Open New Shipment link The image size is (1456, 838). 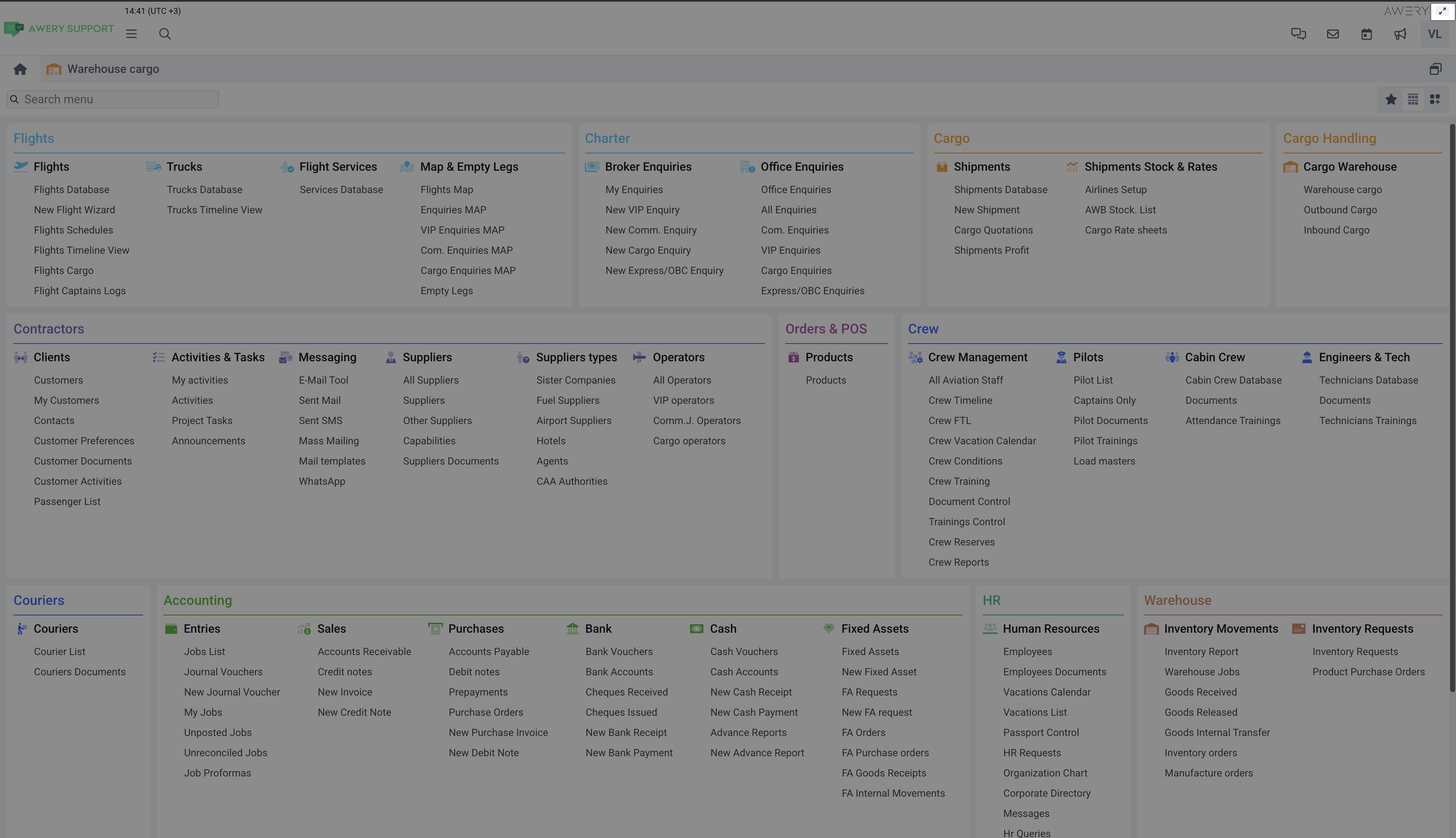[x=987, y=209]
